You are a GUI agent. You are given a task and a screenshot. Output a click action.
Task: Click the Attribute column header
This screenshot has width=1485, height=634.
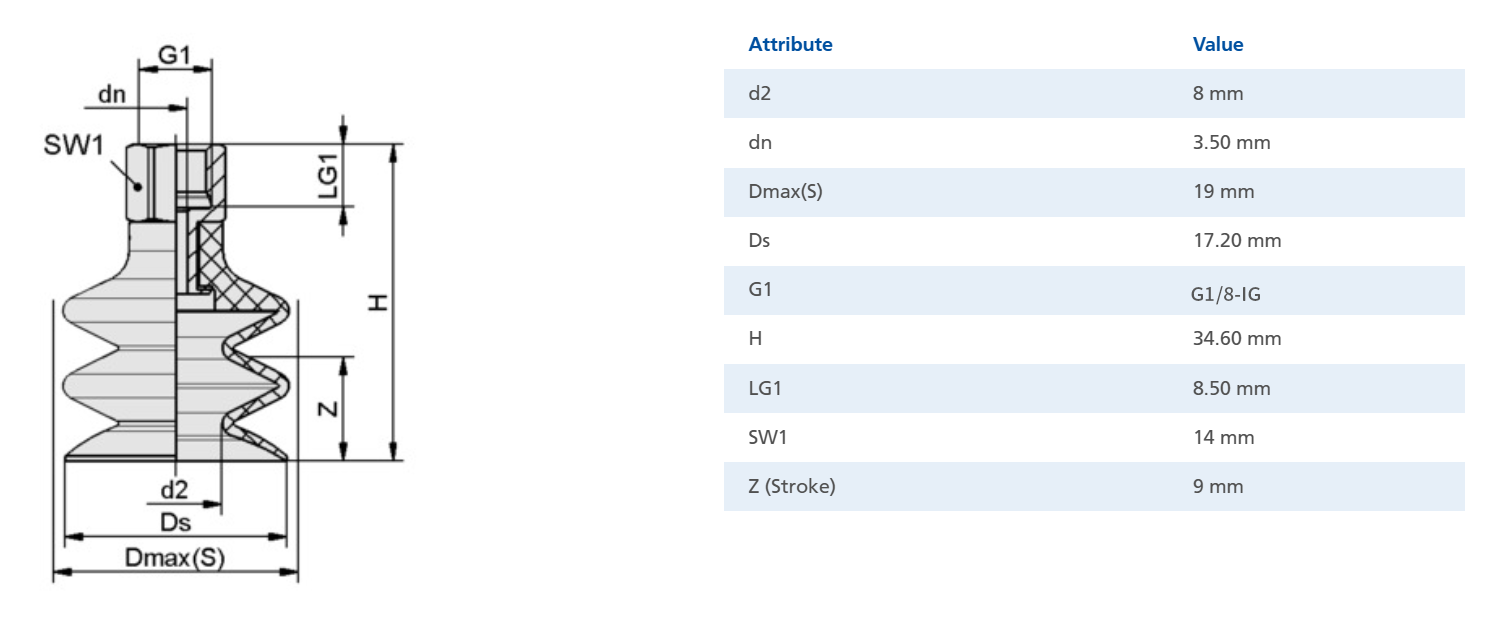point(790,44)
